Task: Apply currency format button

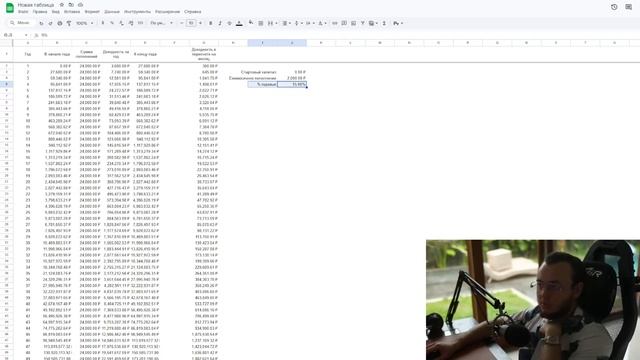Action: pyautogui.click(x=103, y=23)
